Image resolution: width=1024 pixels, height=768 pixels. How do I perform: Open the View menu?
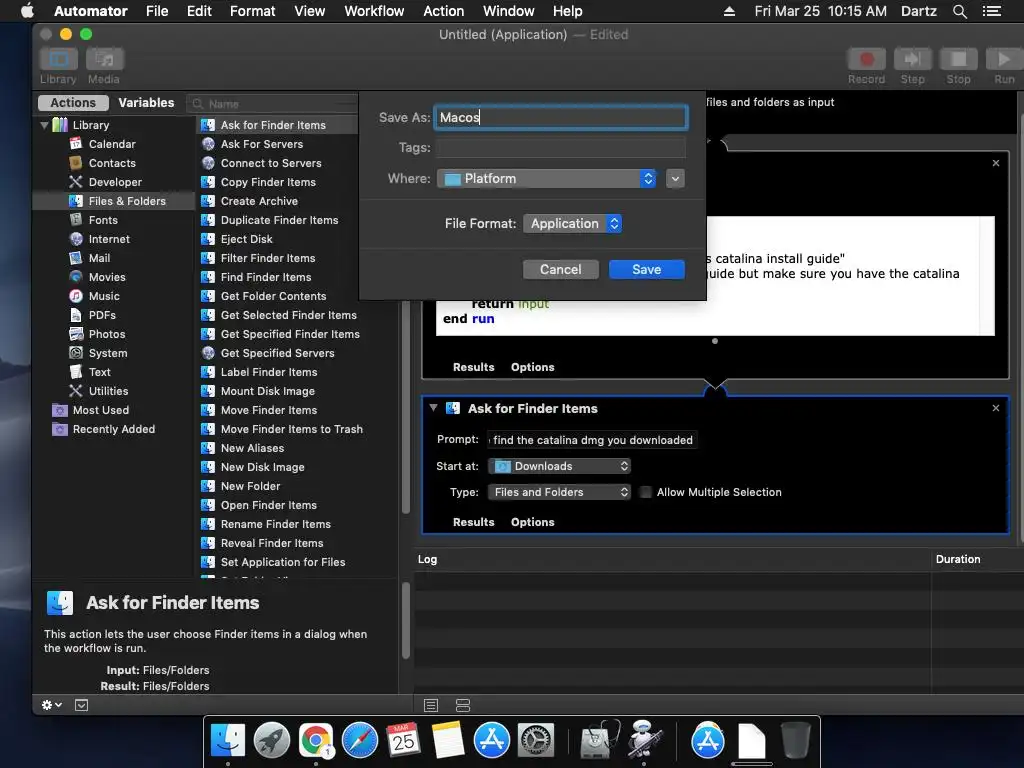pyautogui.click(x=310, y=11)
